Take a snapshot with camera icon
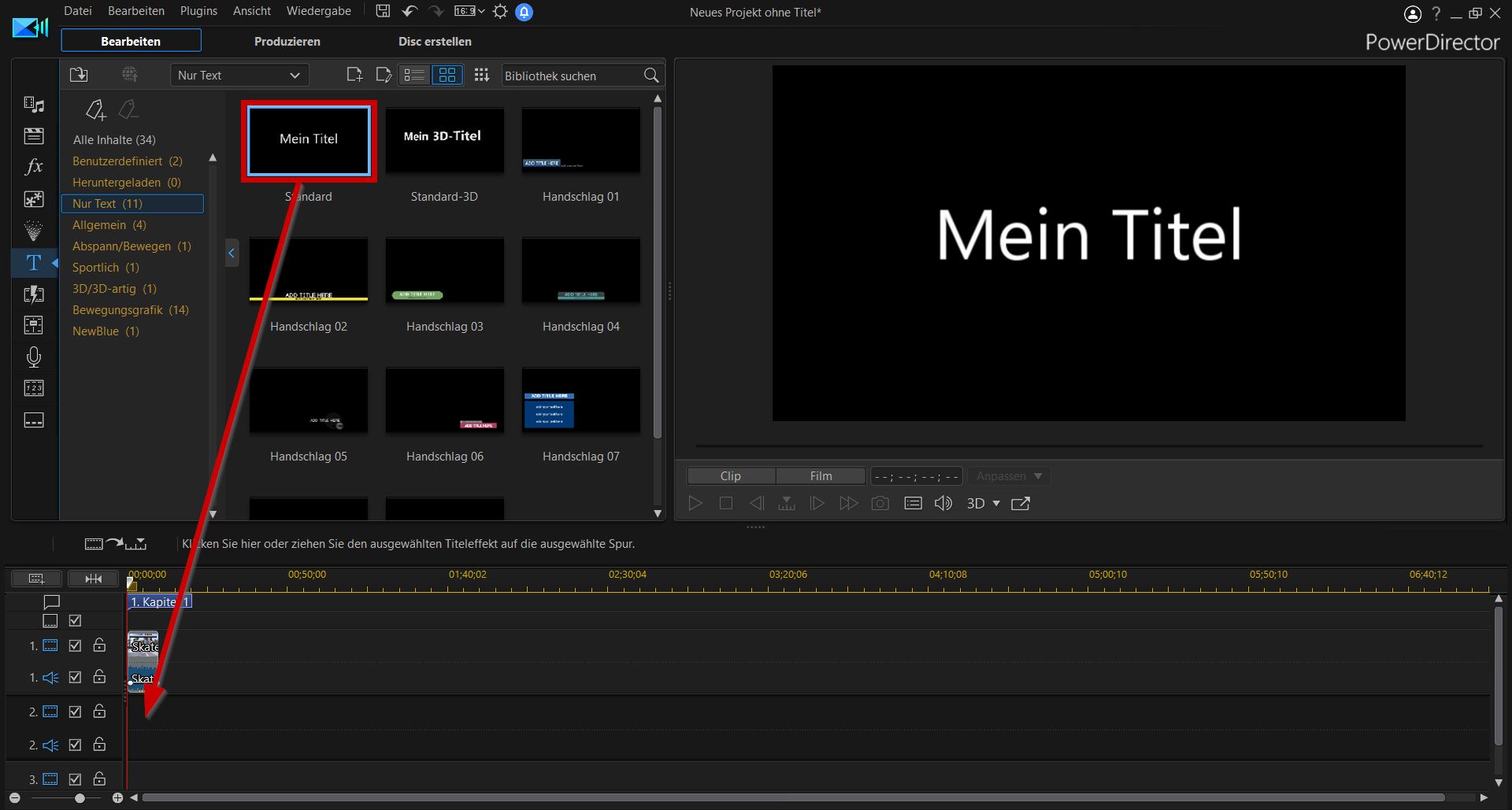The height and width of the screenshot is (810, 1512). coord(880,504)
